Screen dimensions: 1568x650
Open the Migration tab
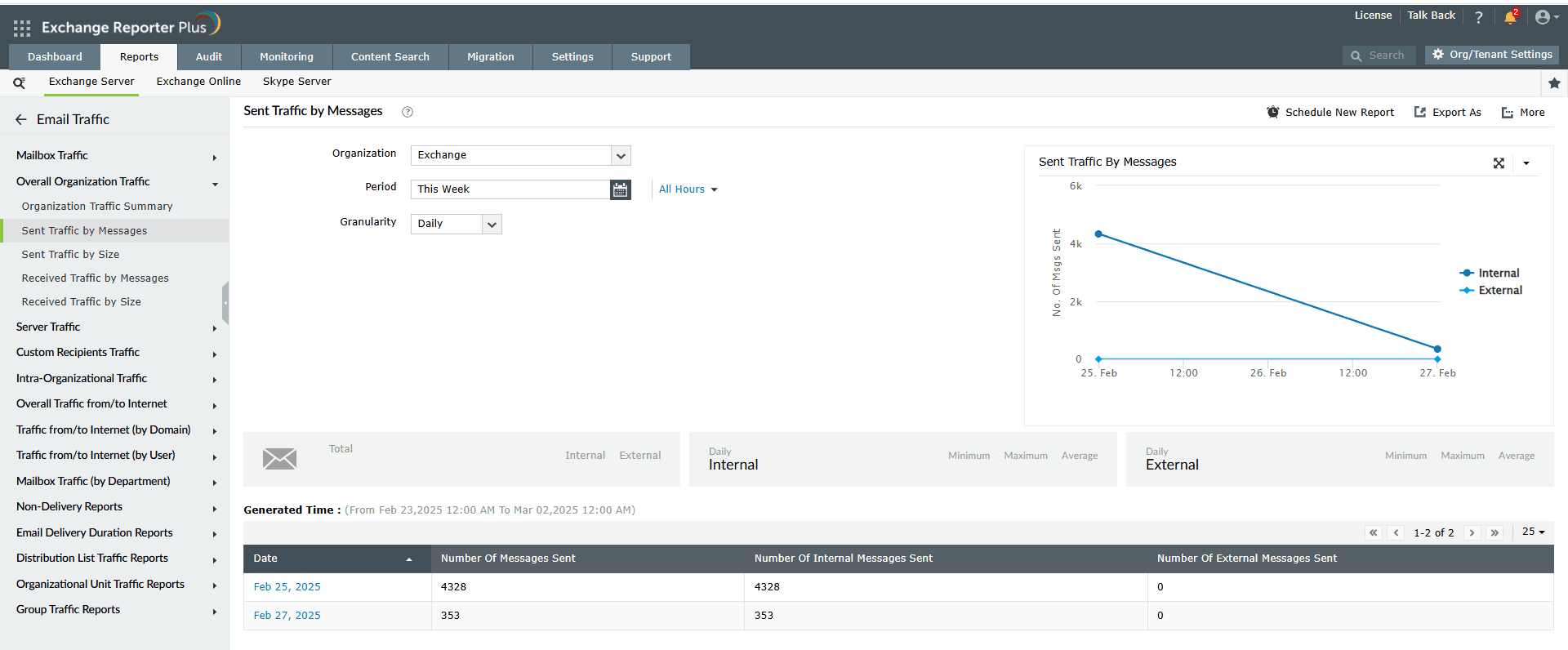pyautogui.click(x=491, y=57)
